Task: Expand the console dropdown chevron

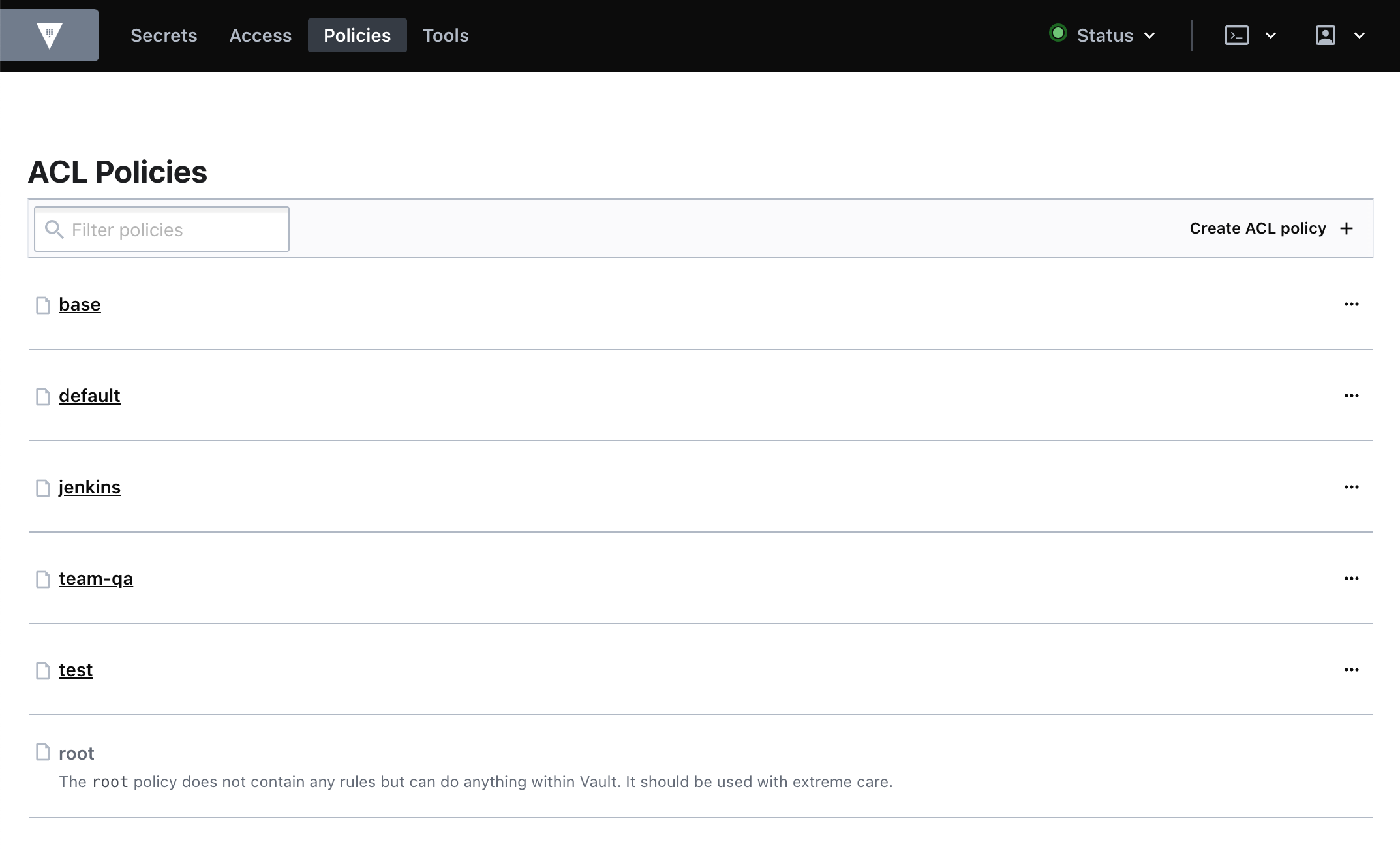Action: 1271,36
